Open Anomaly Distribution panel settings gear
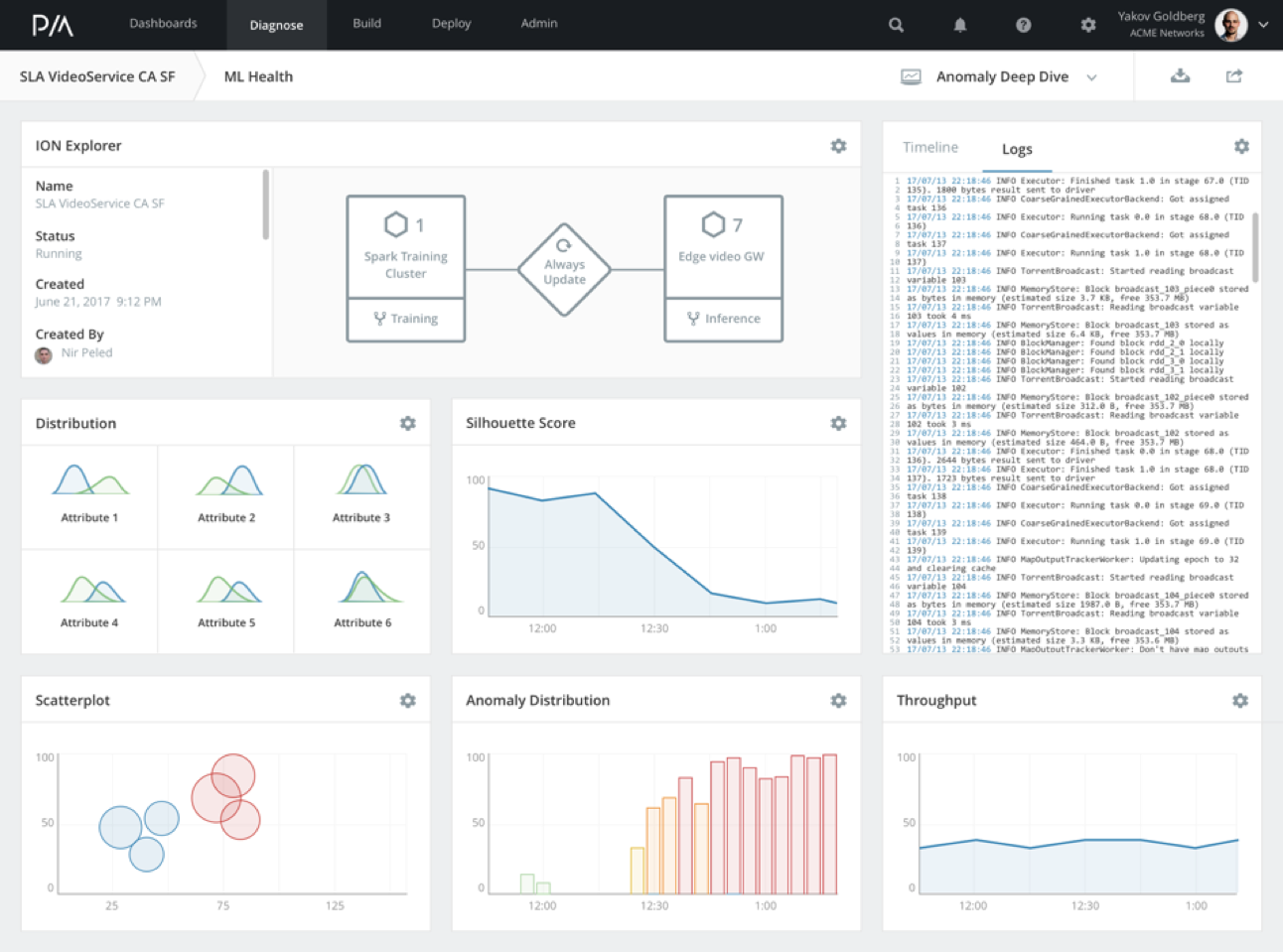 (839, 700)
